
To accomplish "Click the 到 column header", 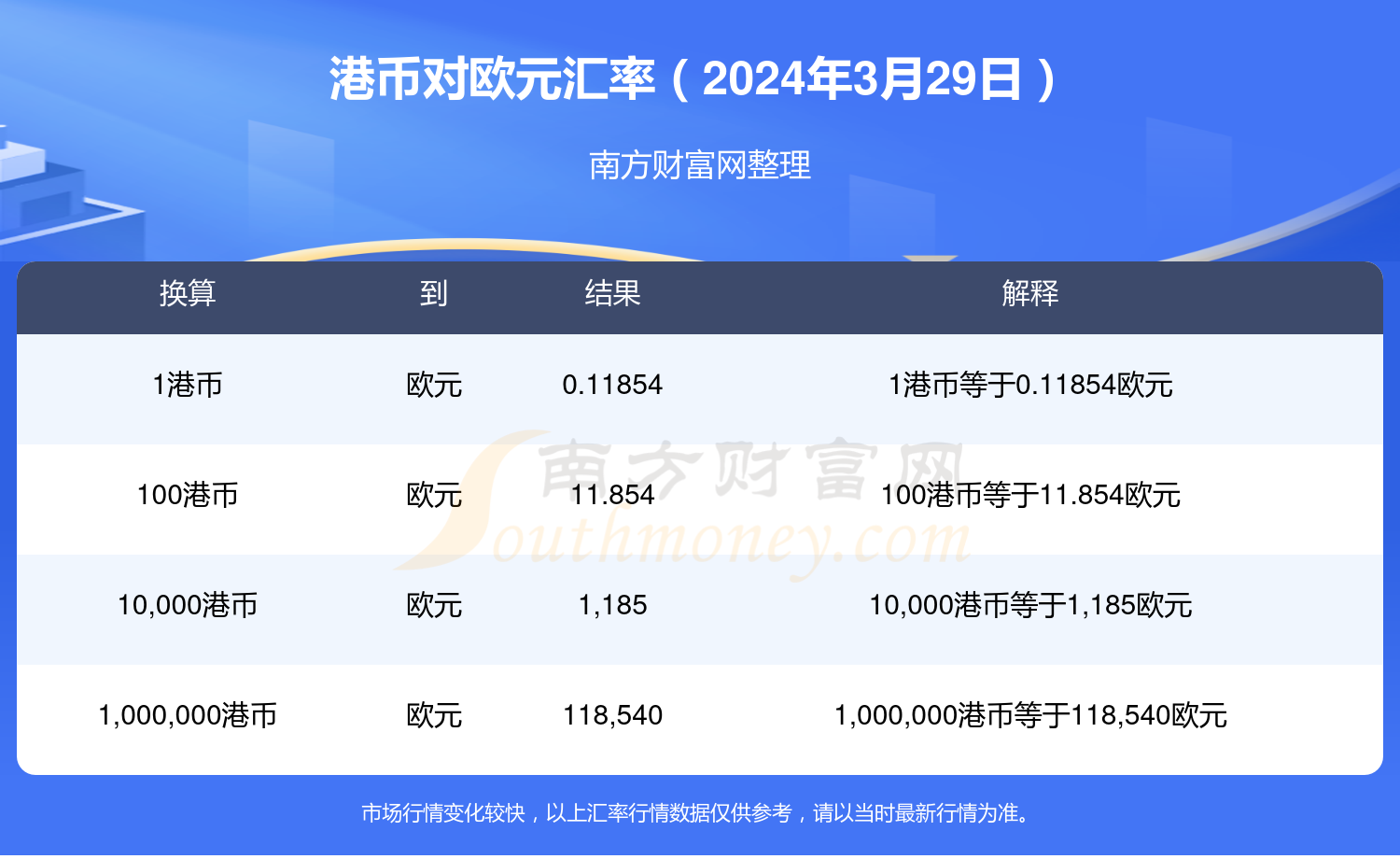I will click(x=434, y=293).
